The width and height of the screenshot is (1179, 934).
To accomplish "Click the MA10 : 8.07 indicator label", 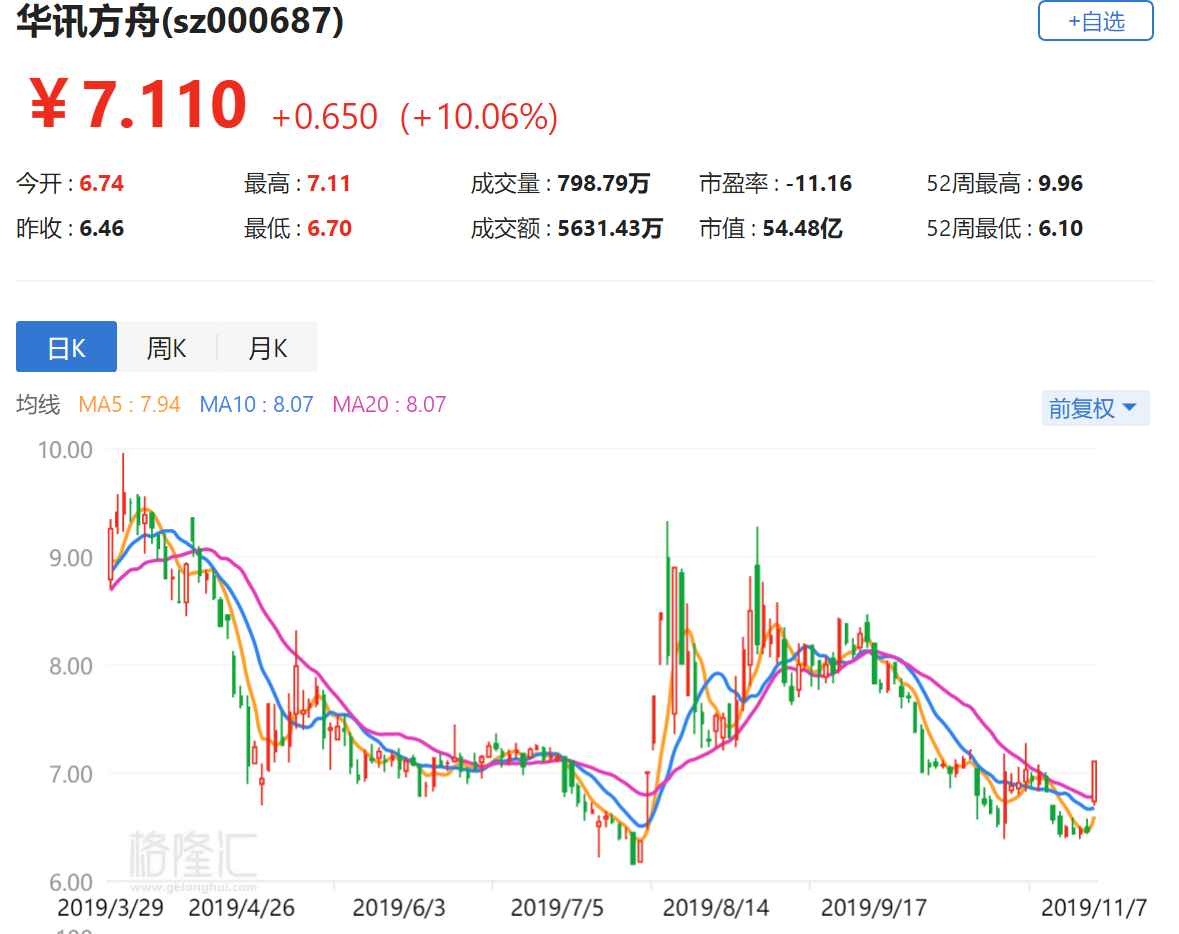I will click(256, 405).
